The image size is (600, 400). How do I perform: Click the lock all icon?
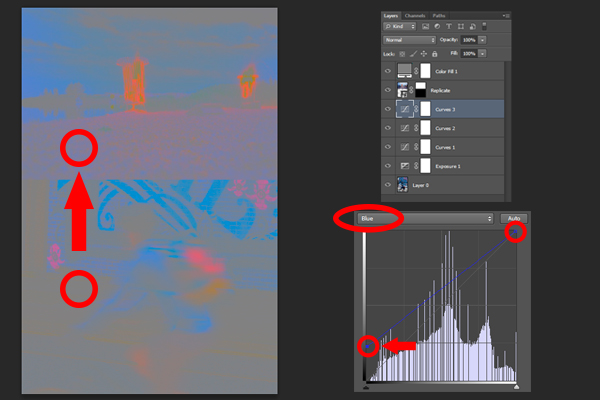click(x=435, y=54)
